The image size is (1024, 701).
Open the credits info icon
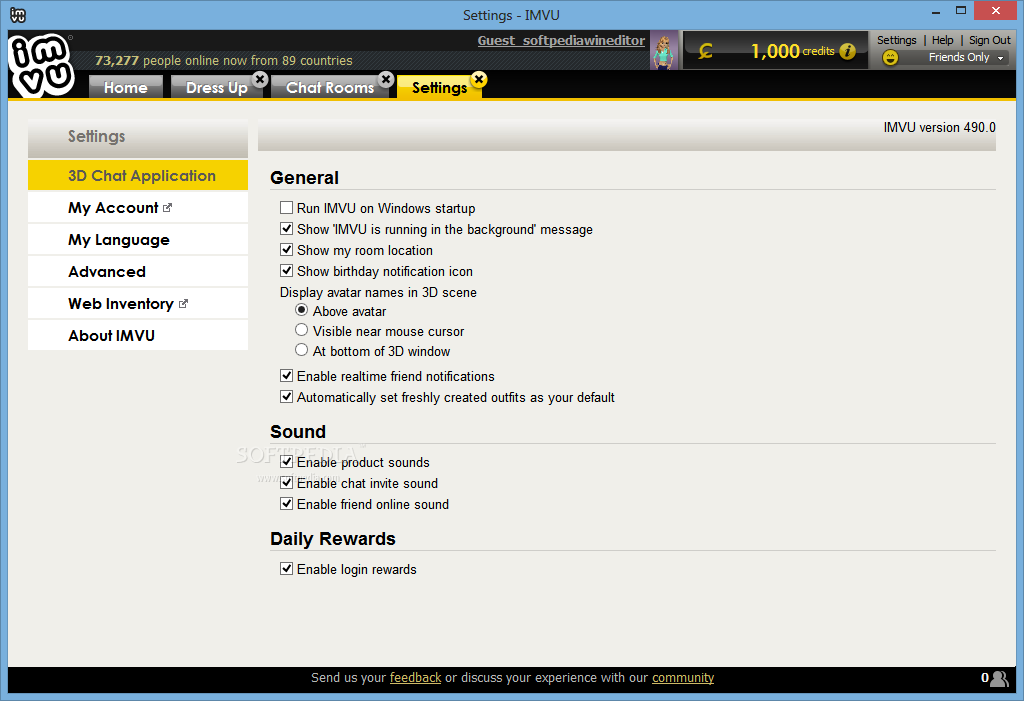coord(848,51)
